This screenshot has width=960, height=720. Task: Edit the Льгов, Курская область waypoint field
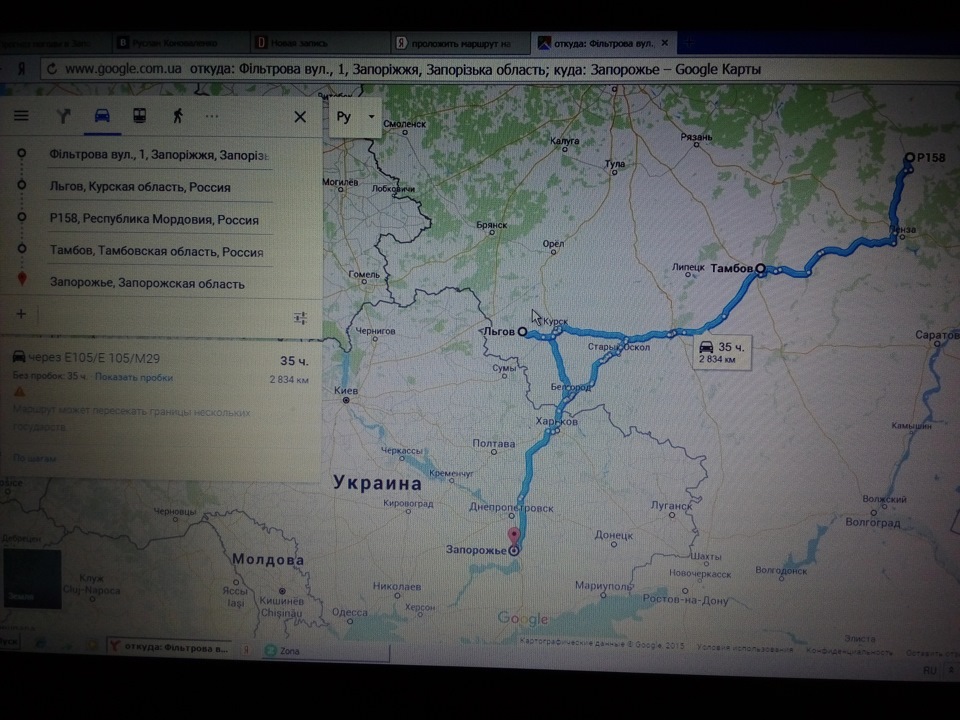(159, 187)
